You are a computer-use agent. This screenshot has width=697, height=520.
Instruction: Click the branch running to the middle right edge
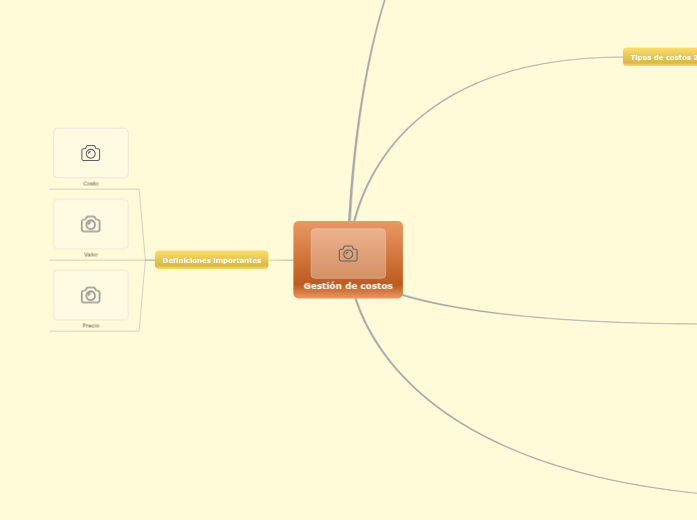(550, 317)
